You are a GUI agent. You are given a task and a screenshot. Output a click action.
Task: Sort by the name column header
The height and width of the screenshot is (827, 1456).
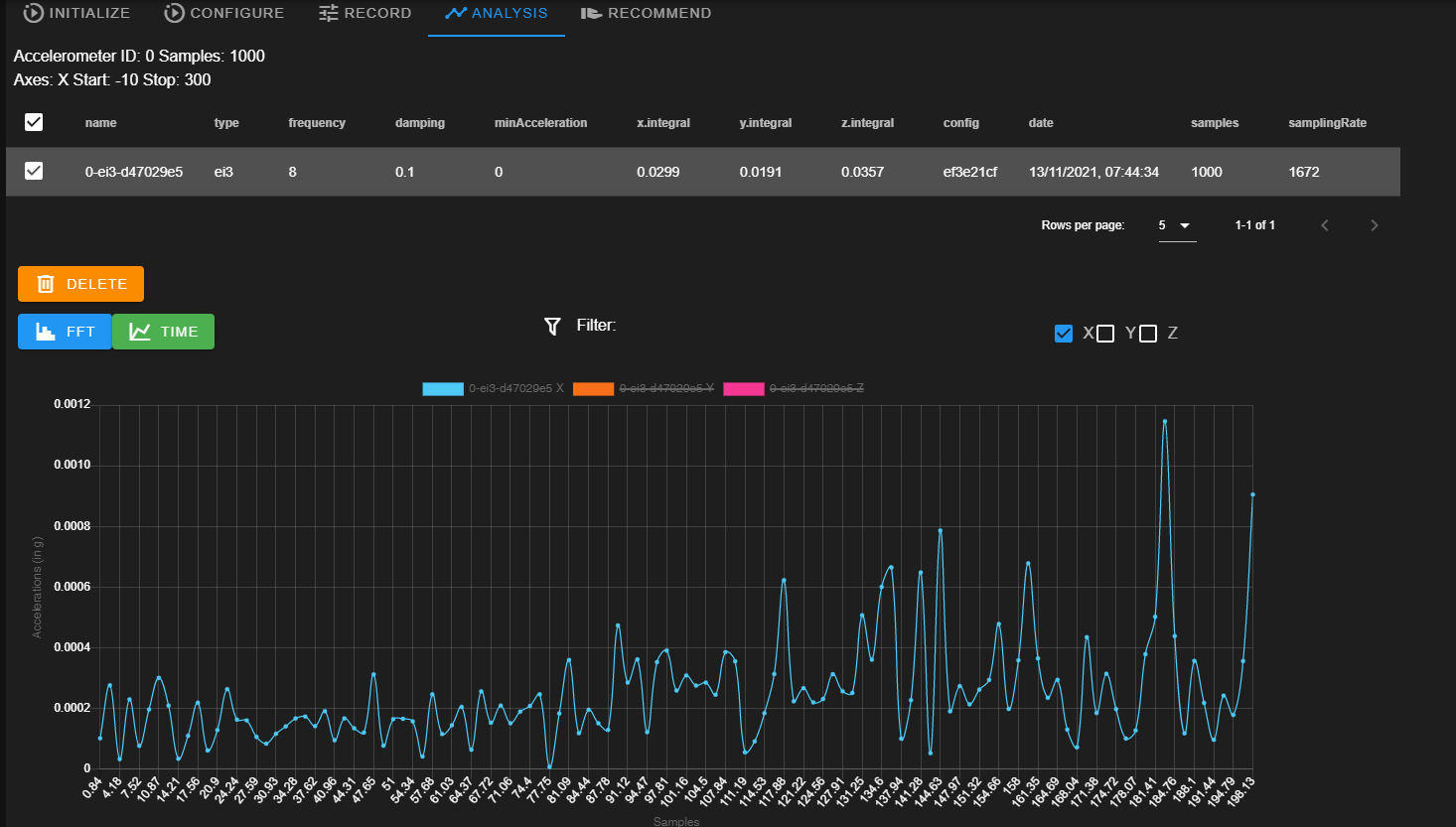(101, 123)
